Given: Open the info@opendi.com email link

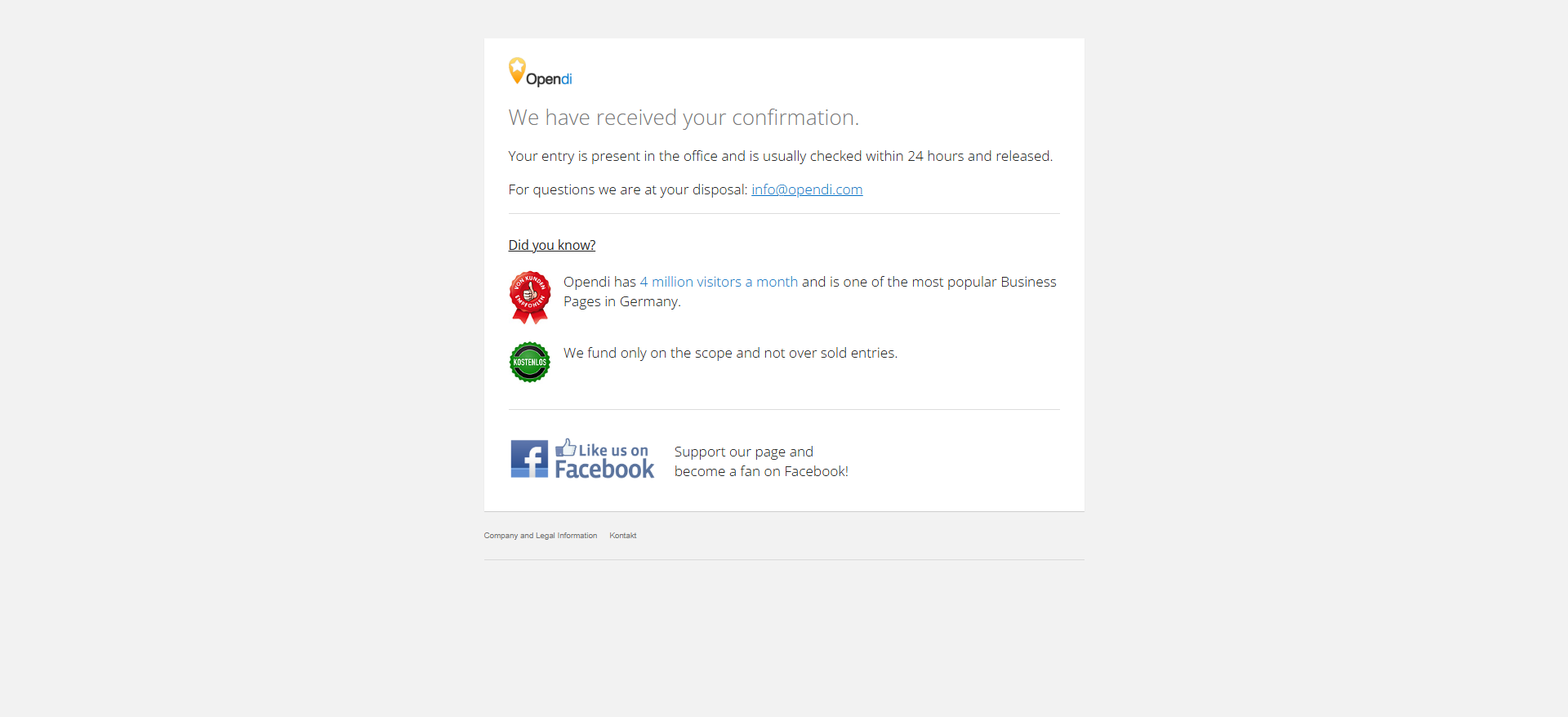Looking at the screenshot, I should 807,189.
